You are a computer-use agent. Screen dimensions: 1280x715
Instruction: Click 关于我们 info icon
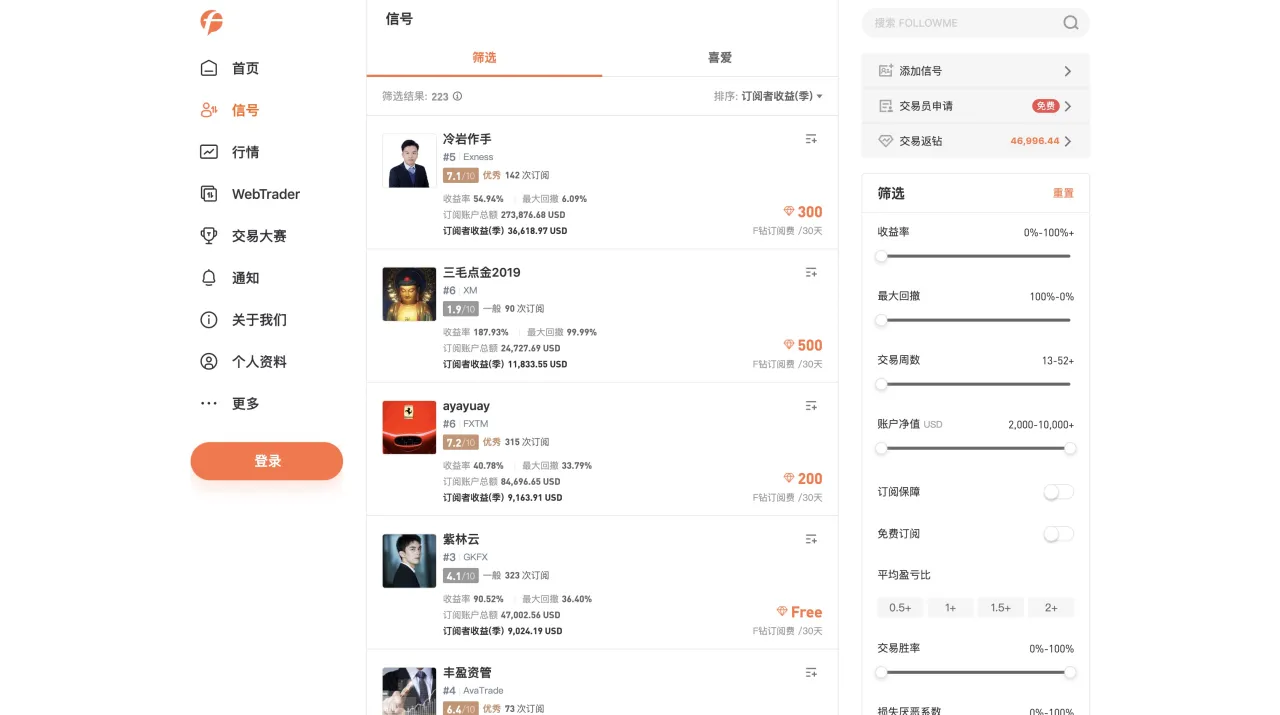(209, 320)
